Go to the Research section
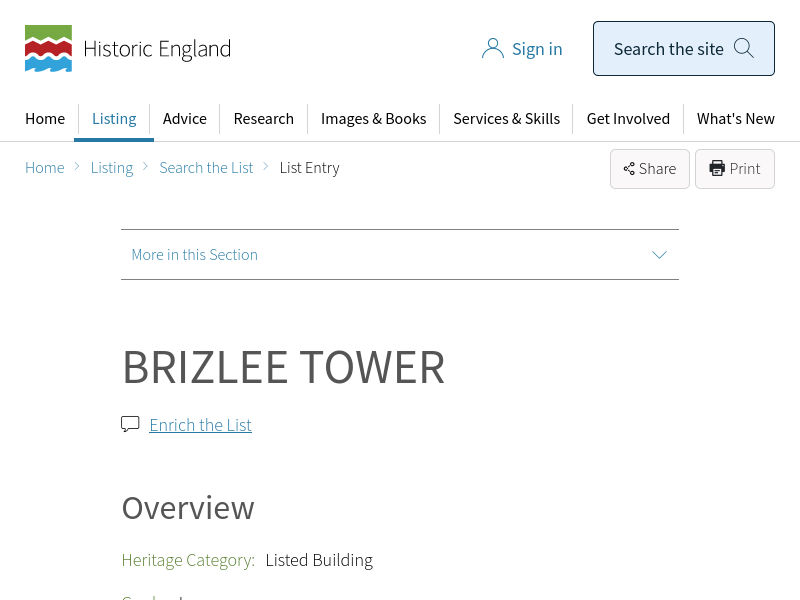800x600 pixels. (264, 119)
